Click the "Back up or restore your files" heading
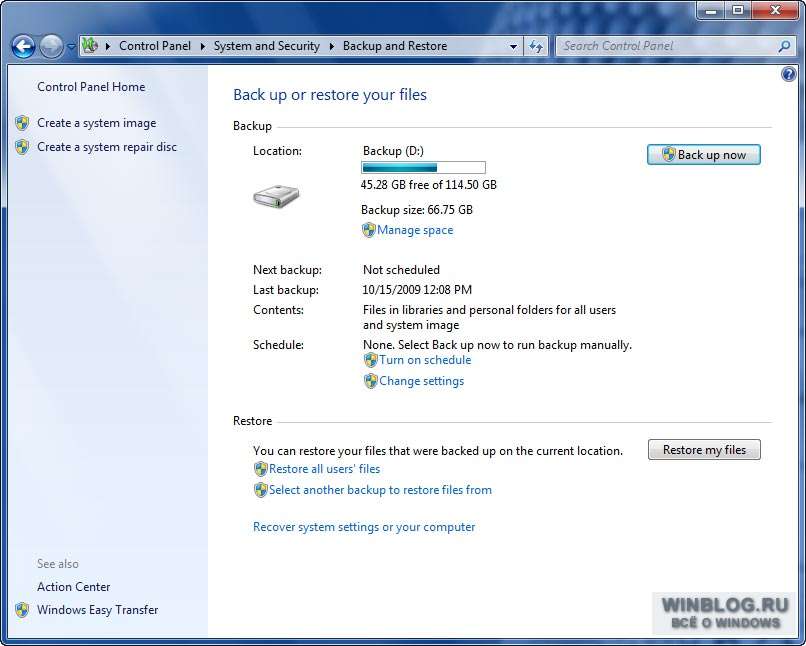The height and width of the screenshot is (646, 806). (330, 95)
